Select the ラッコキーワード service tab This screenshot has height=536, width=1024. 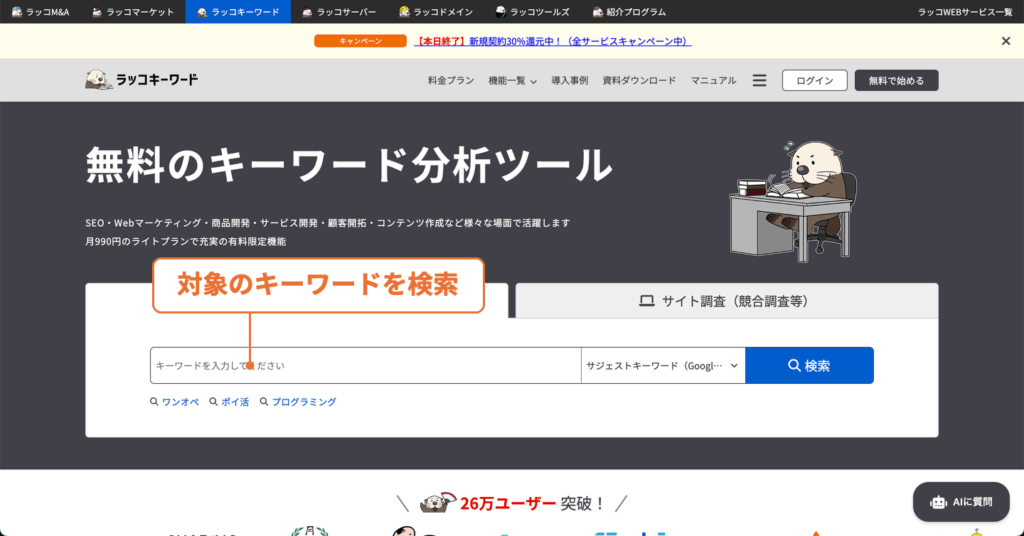238,12
